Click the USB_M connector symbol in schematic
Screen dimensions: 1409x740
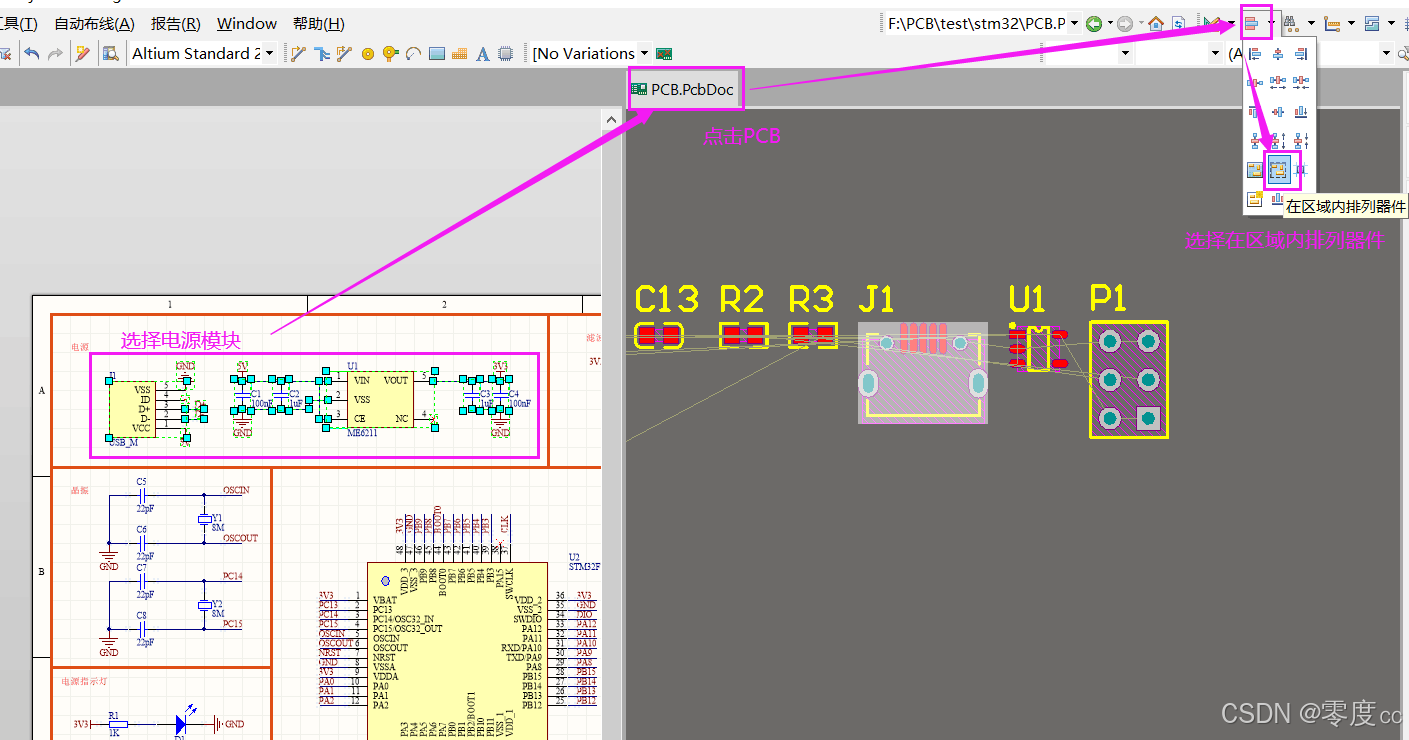point(131,407)
